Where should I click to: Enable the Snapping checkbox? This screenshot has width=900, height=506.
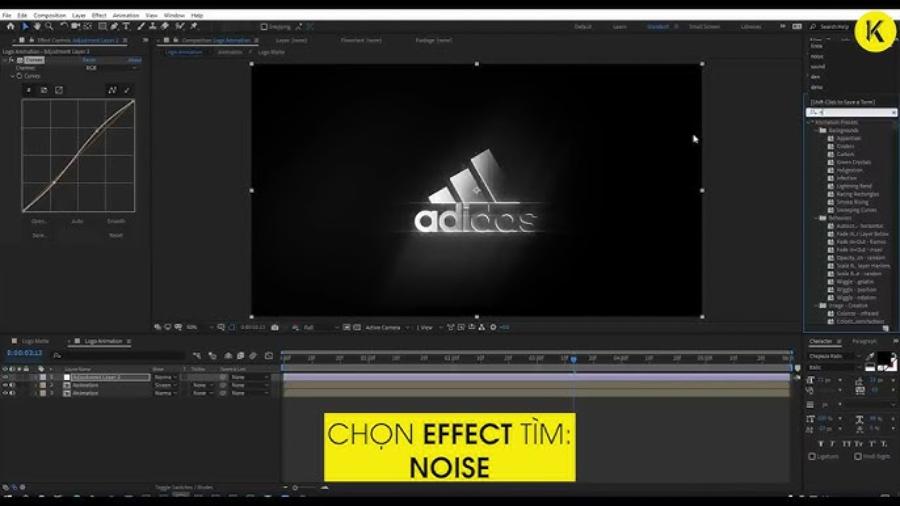click(264, 27)
